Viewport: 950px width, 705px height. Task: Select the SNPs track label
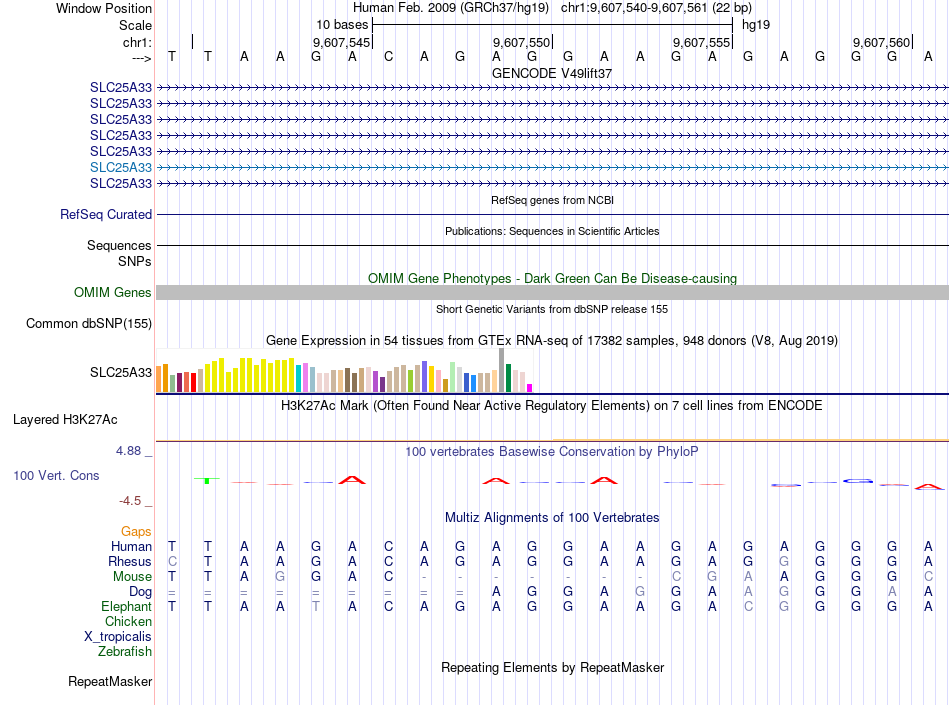click(x=135, y=261)
